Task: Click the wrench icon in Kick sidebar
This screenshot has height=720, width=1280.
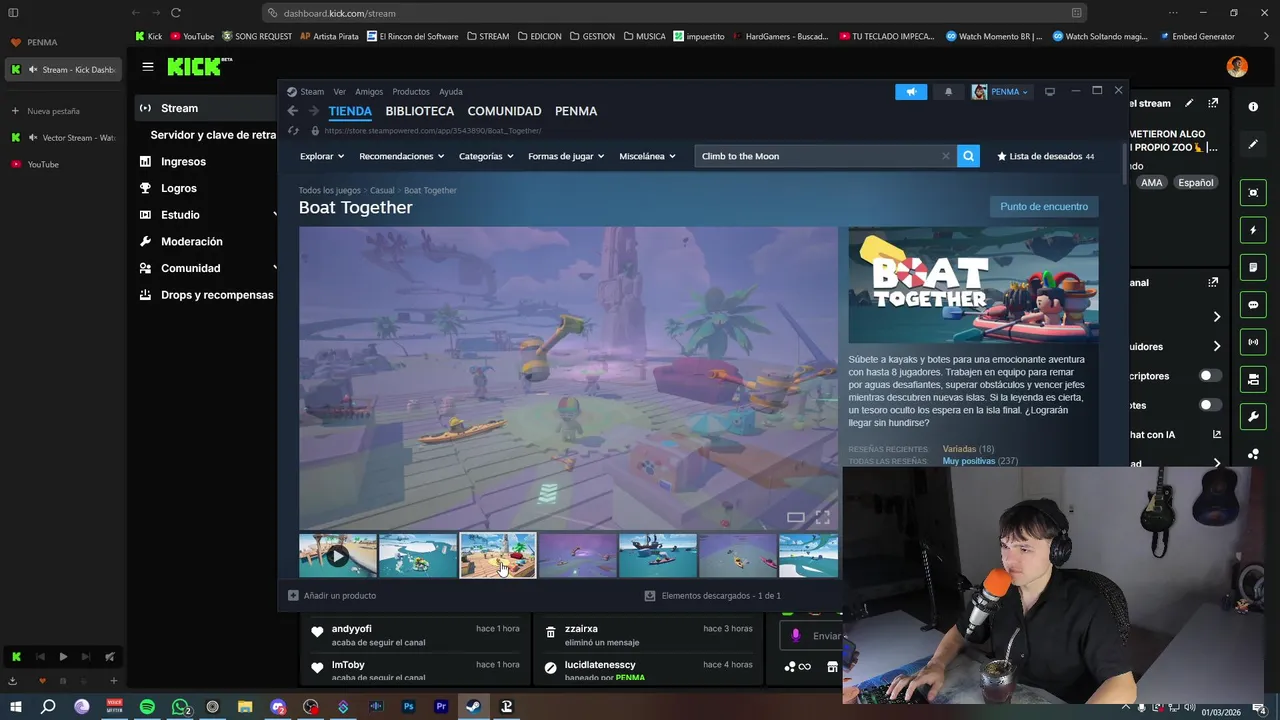Action: coord(1253,416)
